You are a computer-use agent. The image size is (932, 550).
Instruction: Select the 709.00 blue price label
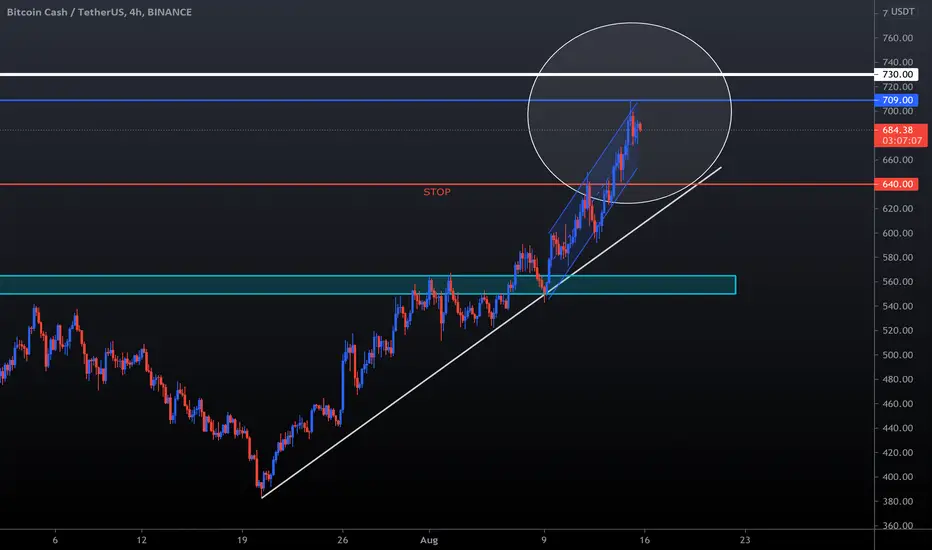pos(896,100)
